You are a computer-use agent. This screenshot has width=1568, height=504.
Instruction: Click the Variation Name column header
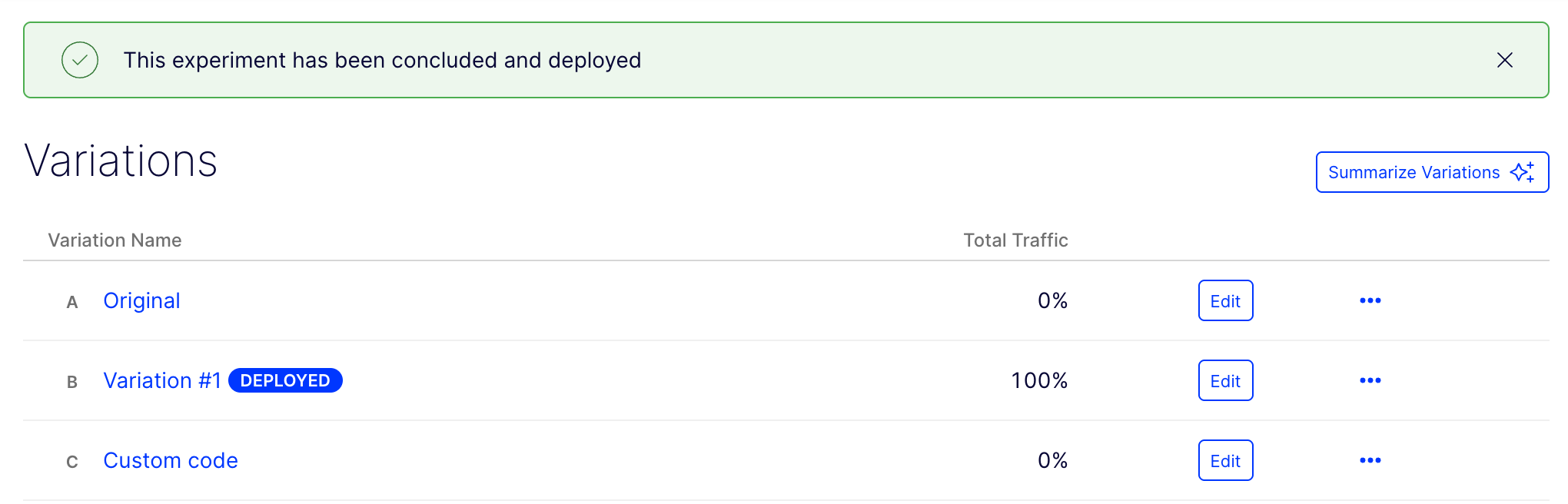(x=115, y=240)
